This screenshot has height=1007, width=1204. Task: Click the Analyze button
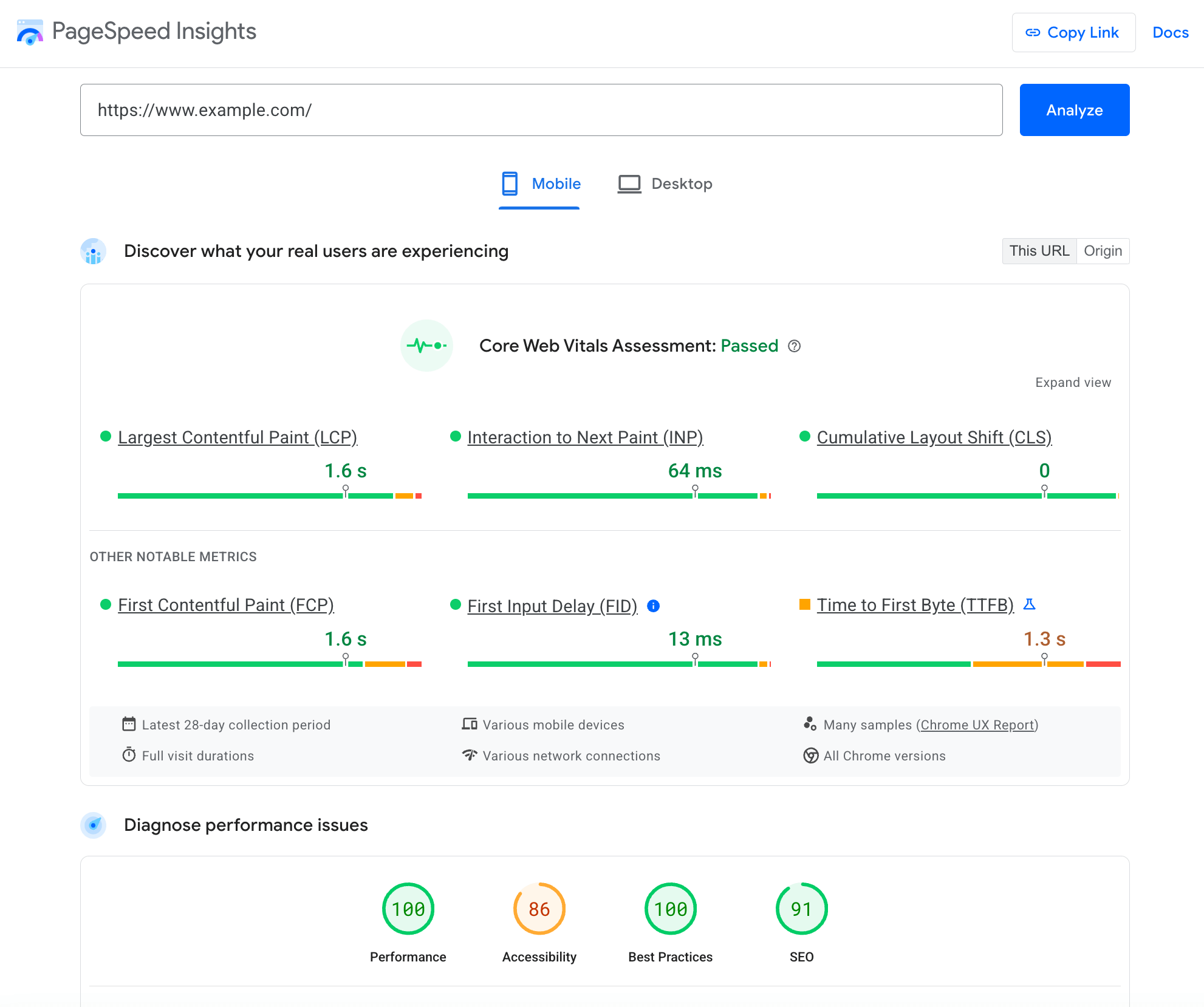coord(1074,110)
